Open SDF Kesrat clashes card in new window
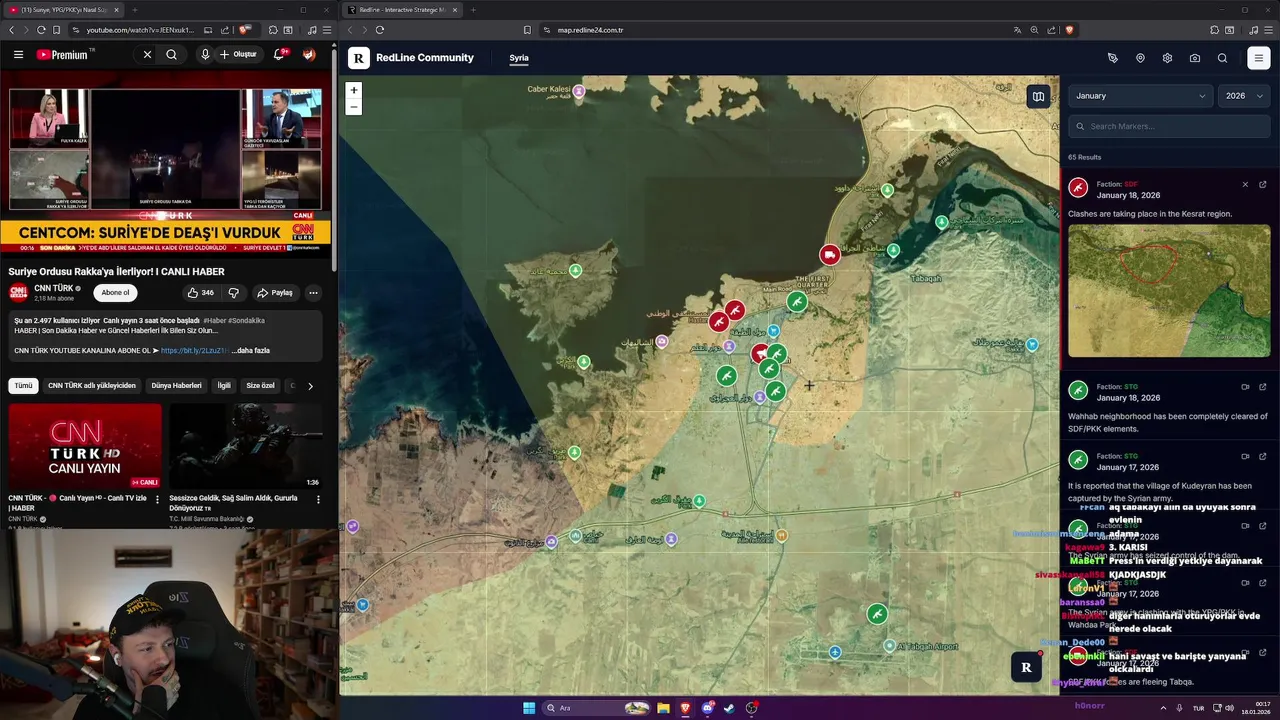Screen dimensions: 1280x720 [x=1262, y=184]
